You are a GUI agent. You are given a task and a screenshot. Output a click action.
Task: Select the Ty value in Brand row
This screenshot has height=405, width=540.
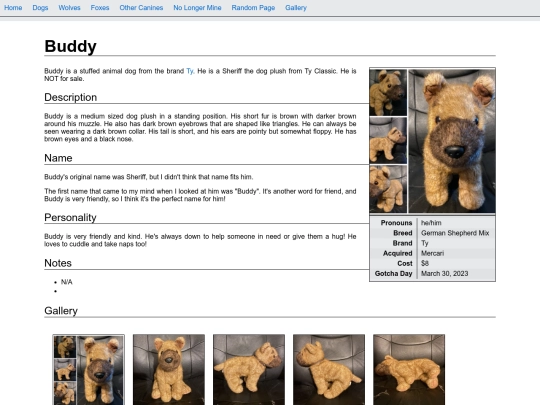pos(425,243)
